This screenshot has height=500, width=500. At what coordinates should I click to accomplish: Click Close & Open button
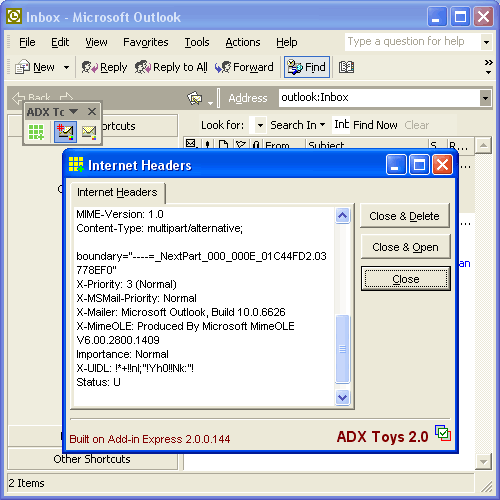coord(405,247)
